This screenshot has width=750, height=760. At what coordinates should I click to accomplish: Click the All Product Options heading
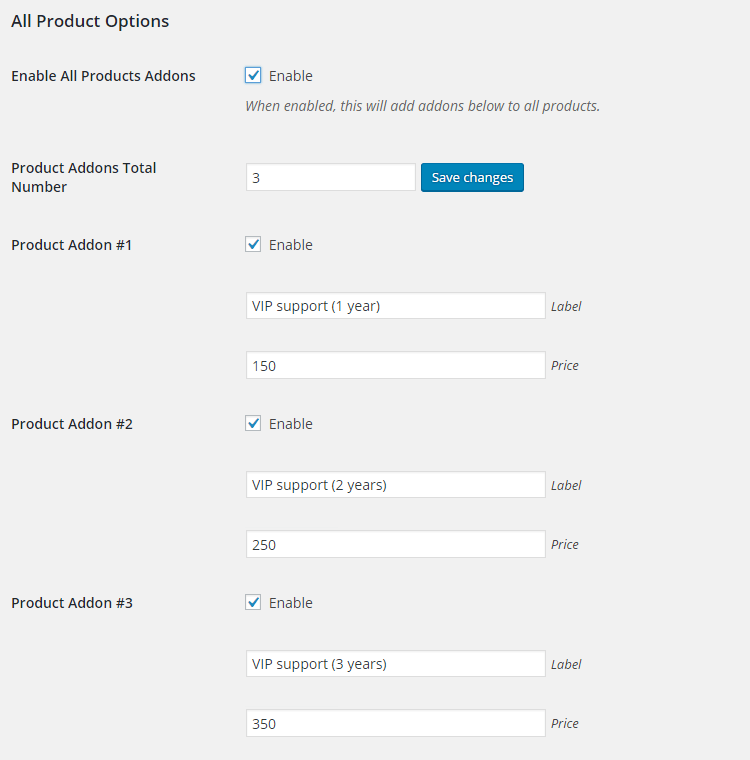click(90, 21)
